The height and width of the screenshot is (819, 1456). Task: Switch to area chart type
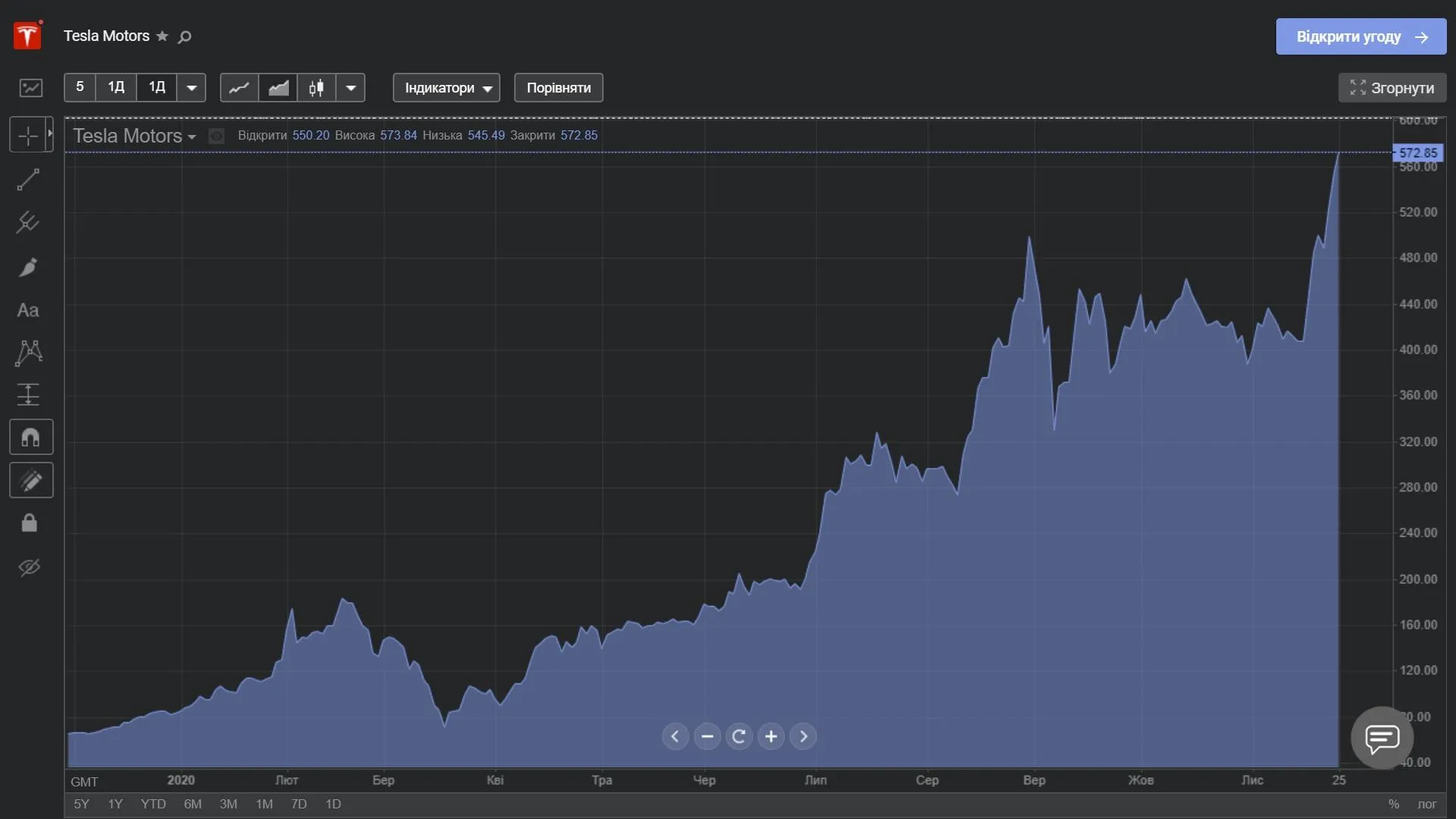pyautogui.click(x=278, y=88)
